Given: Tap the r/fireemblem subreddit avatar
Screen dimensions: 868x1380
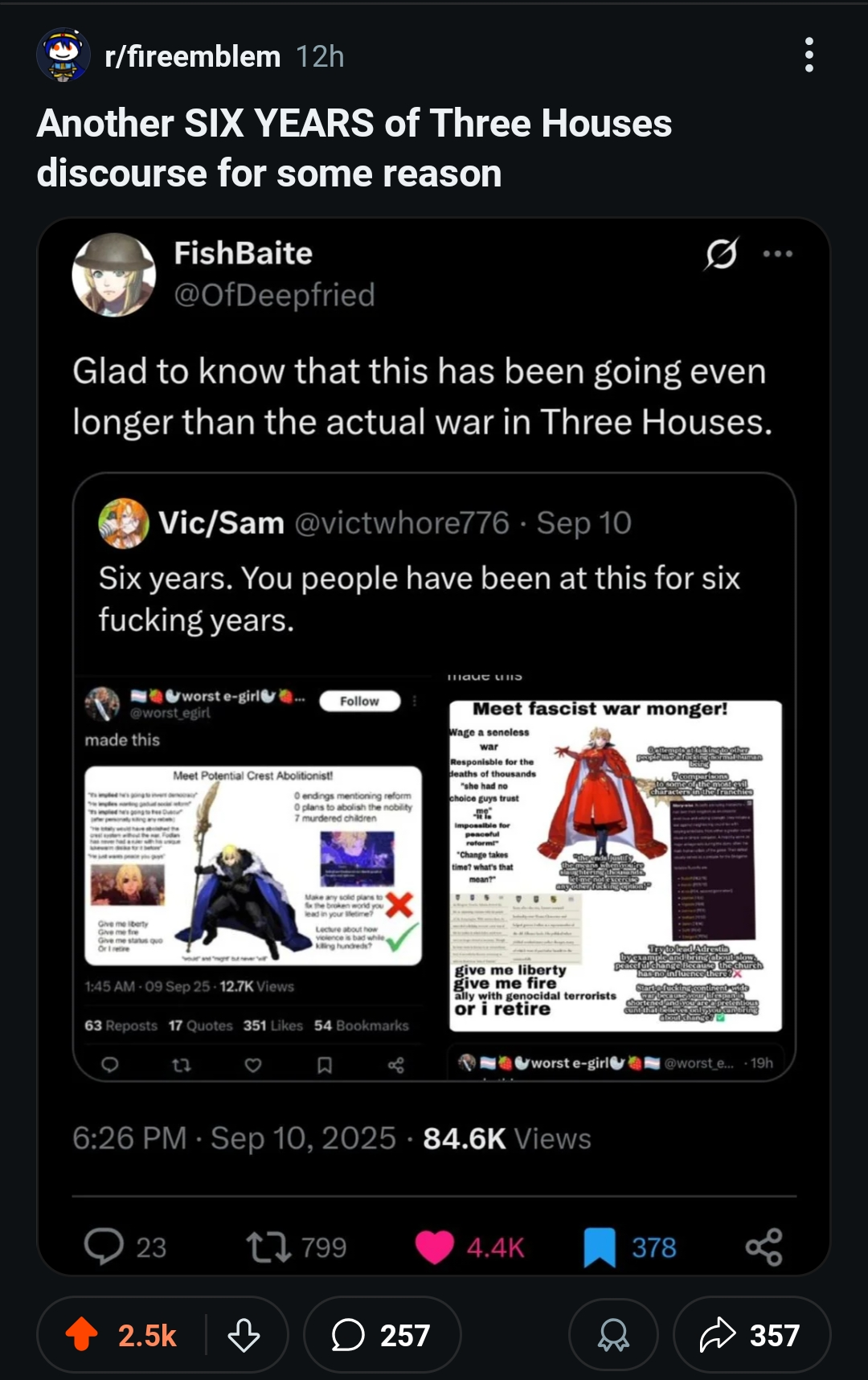Looking at the screenshot, I should (63, 55).
